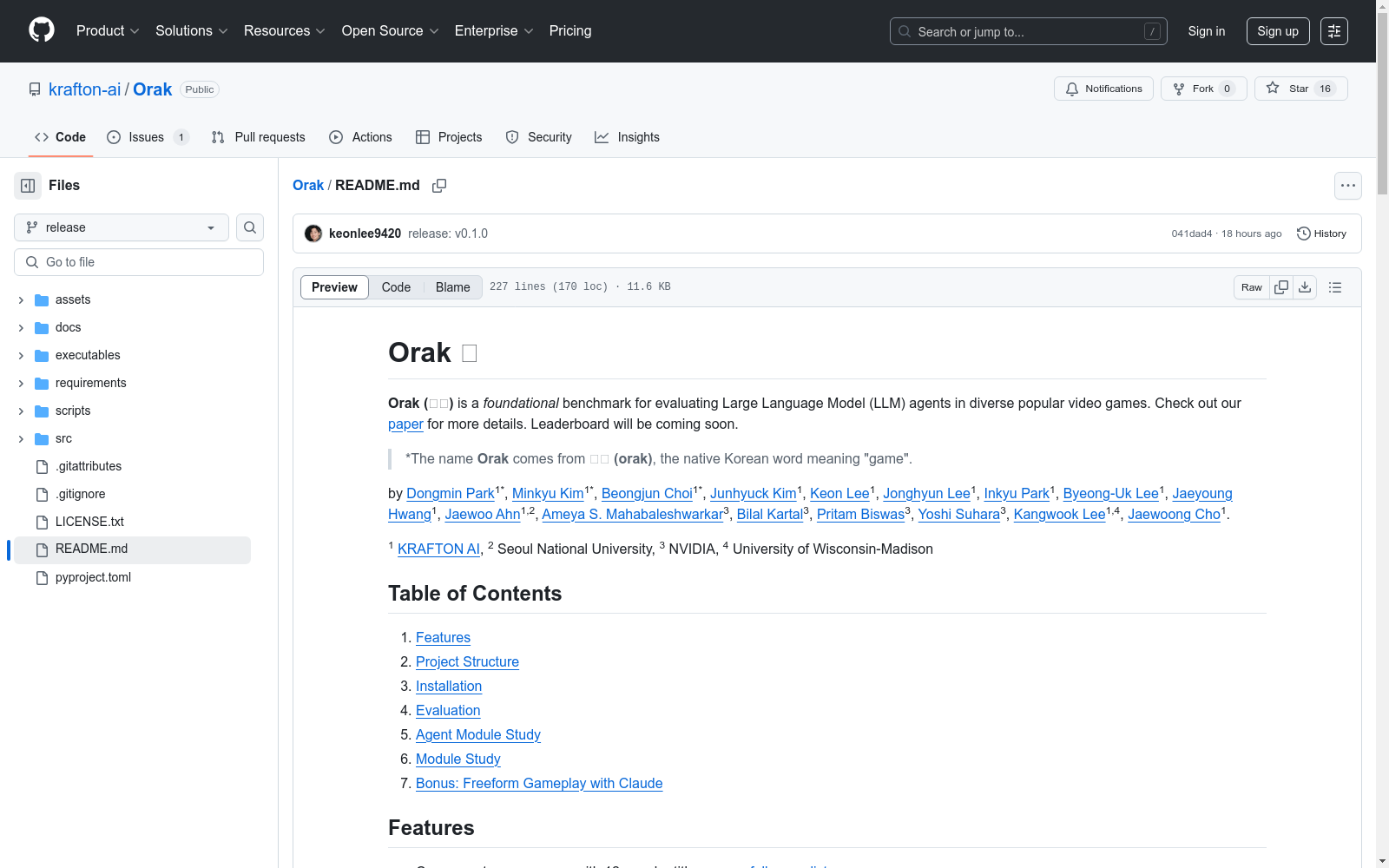
Task: Copy raw file contents icon
Action: [1281, 287]
